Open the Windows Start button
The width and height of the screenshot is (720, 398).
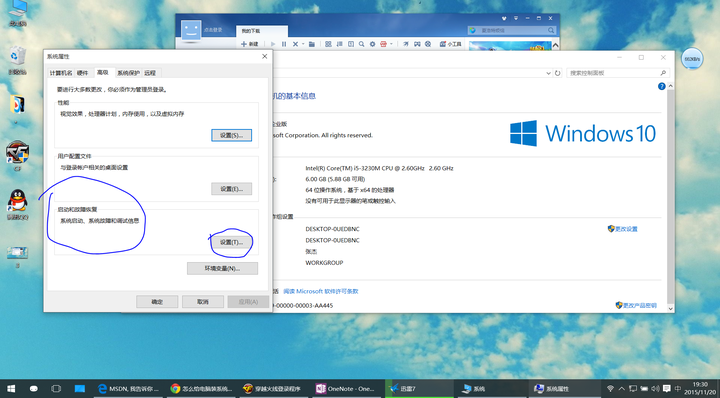click(11, 389)
